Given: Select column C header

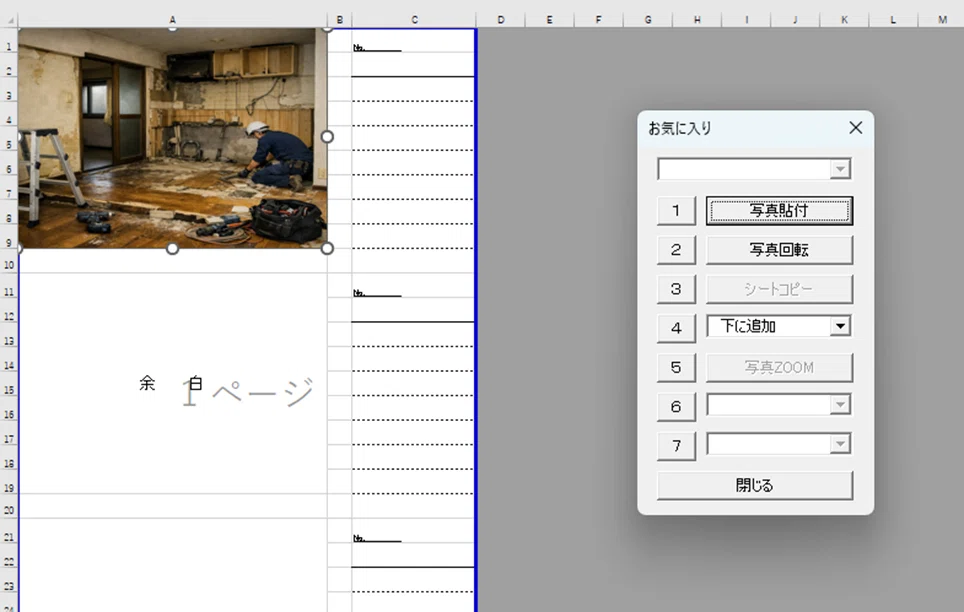Looking at the screenshot, I should (414, 20).
